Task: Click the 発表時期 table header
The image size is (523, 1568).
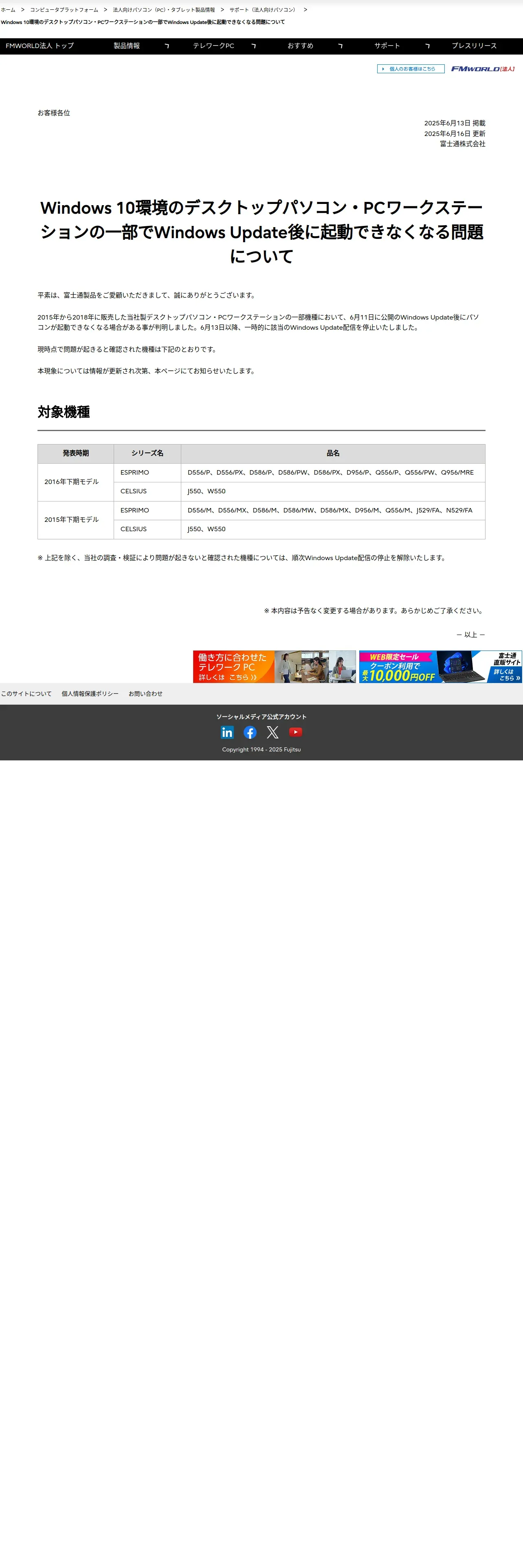Action: coord(75,453)
